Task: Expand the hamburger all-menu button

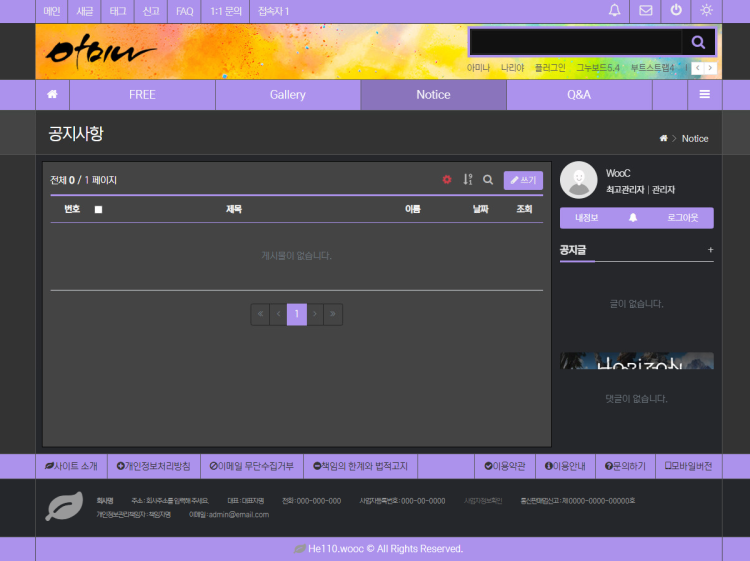Action: (705, 95)
